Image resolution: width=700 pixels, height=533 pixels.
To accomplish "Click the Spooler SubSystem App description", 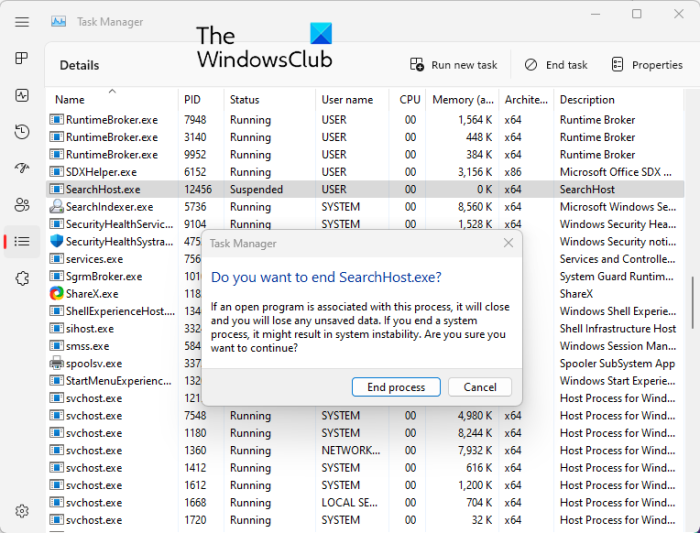I will 617,363.
